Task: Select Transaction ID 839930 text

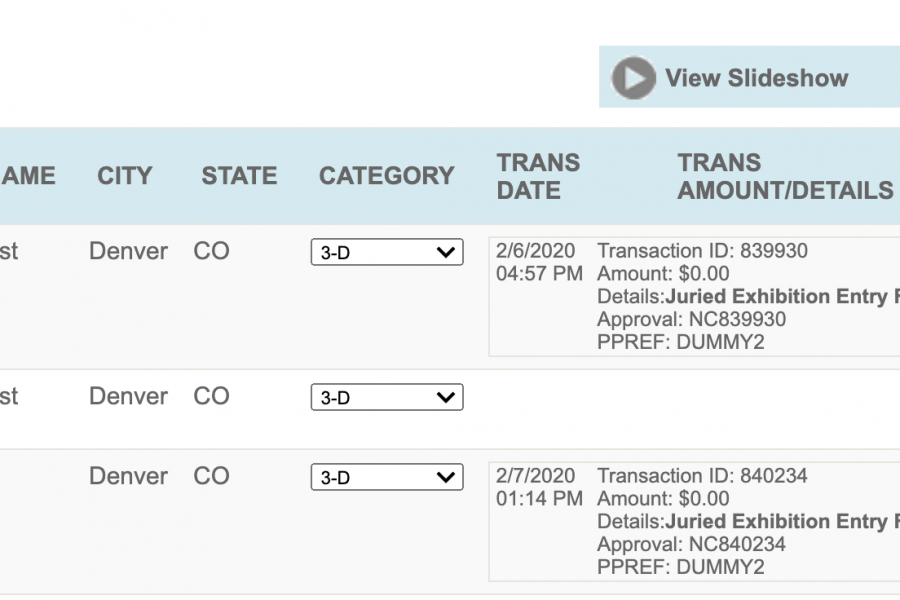Action: click(703, 251)
